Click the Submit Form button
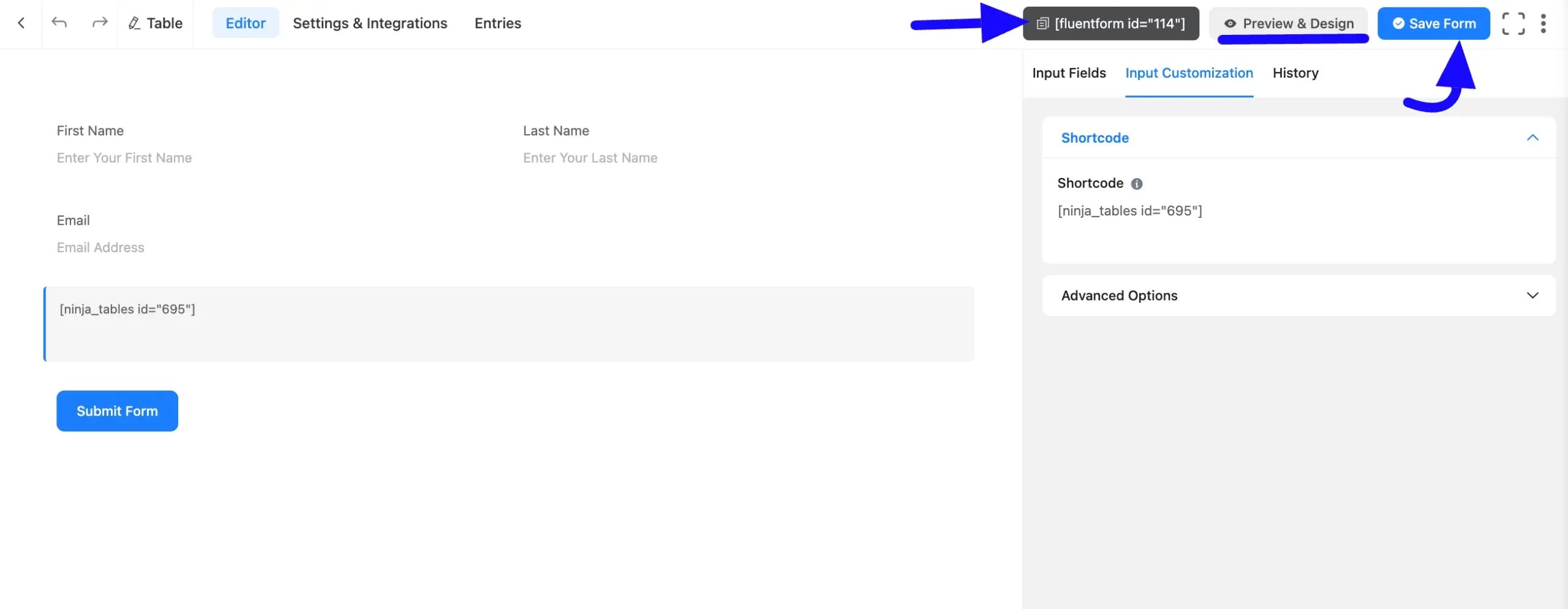 [117, 411]
